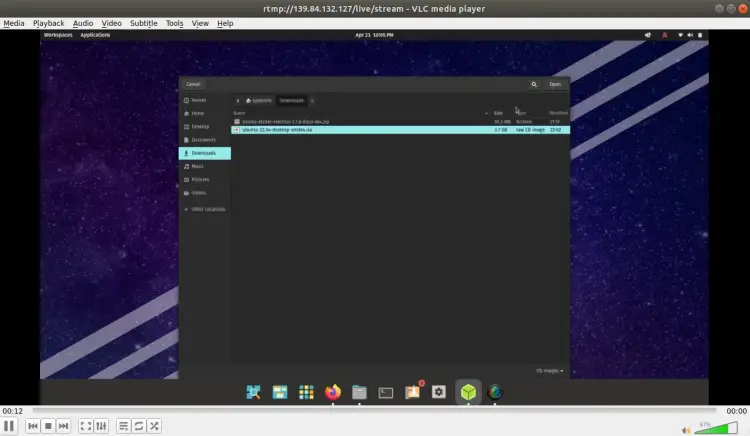Click the workspaces icon in the dock
The width and height of the screenshot is (750, 436).
point(280,392)
